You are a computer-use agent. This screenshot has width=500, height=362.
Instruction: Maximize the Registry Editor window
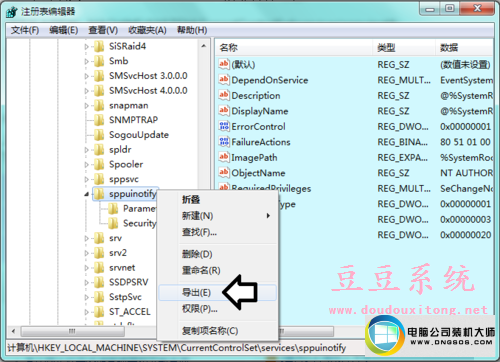coord(450,9)
